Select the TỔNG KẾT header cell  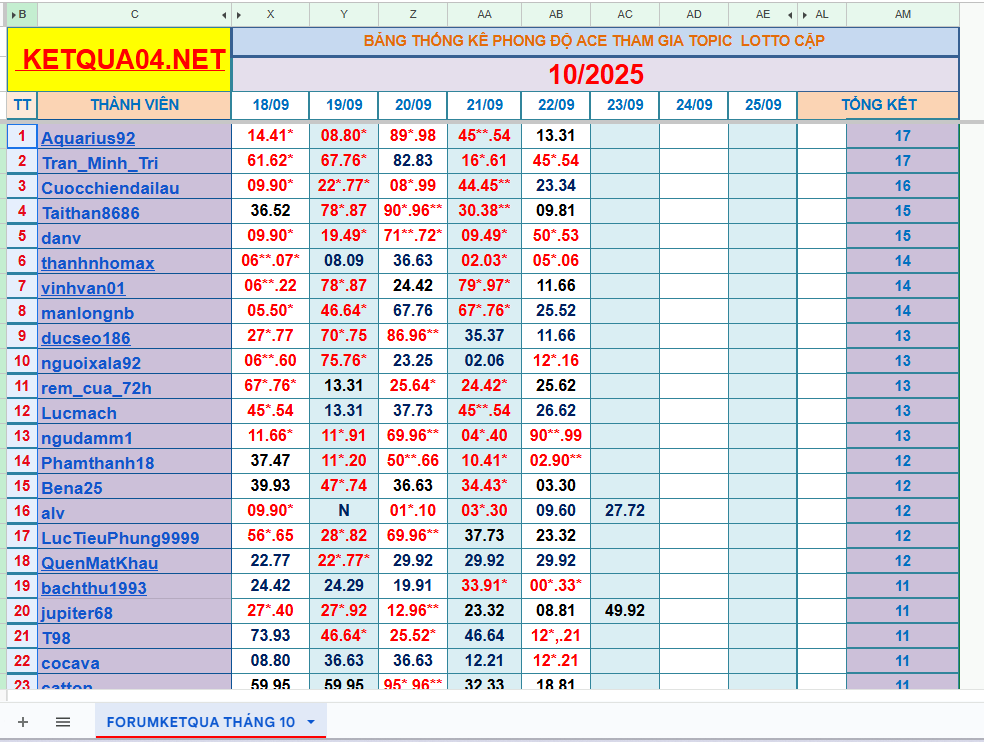point(878,105)
